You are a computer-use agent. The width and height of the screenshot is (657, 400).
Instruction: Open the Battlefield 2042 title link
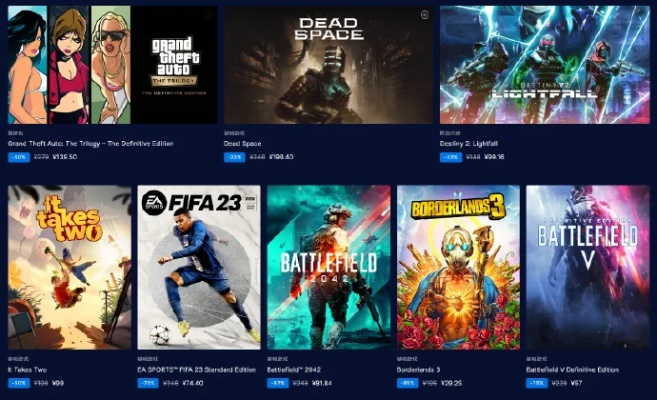pyautogui.click(x=294, y=370)
